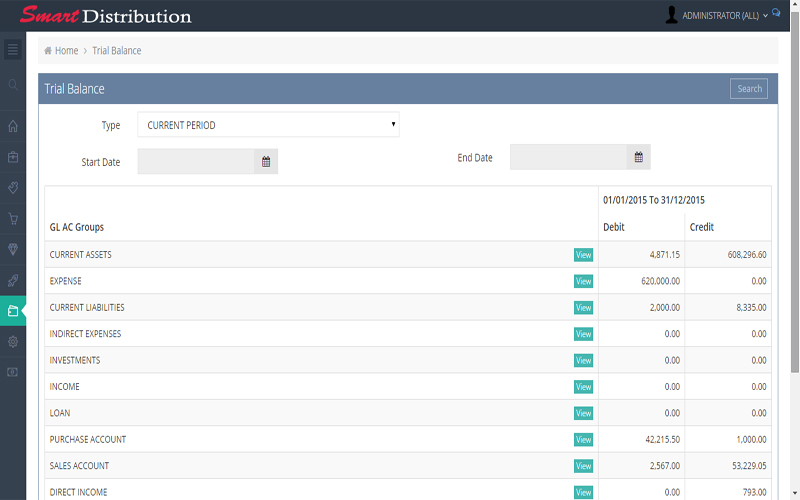Click the End Date input field
The image size is (800, 500).
point(569,157)
